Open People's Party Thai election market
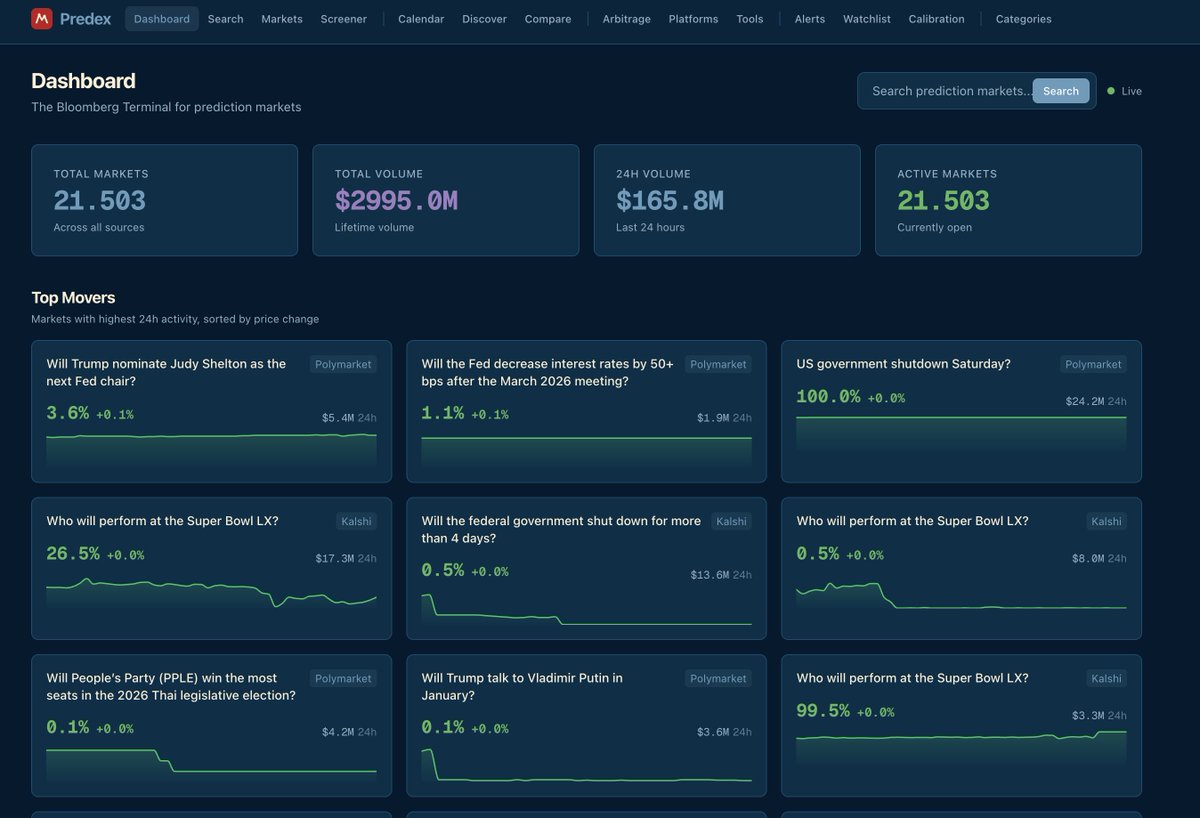Viewport: 1200px width, 818px height. point(211,726)
